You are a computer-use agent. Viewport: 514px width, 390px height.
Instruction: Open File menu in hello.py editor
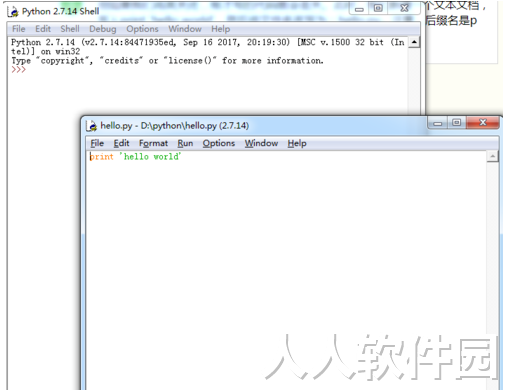tap(97, 143)
